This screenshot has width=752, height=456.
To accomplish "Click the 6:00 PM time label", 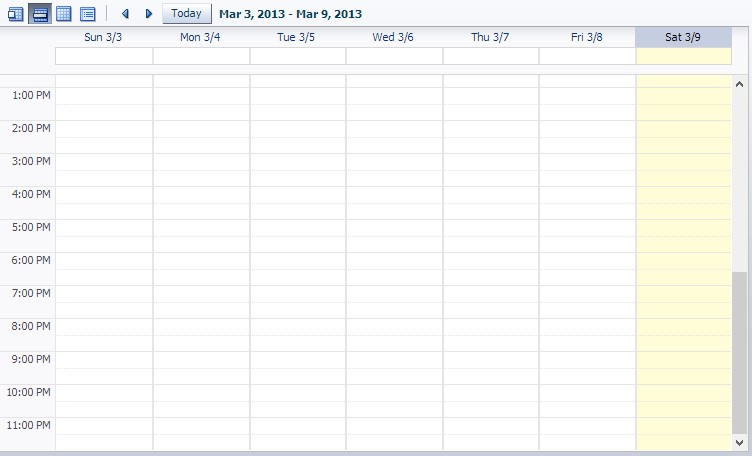I will click(x=31, y=260).
